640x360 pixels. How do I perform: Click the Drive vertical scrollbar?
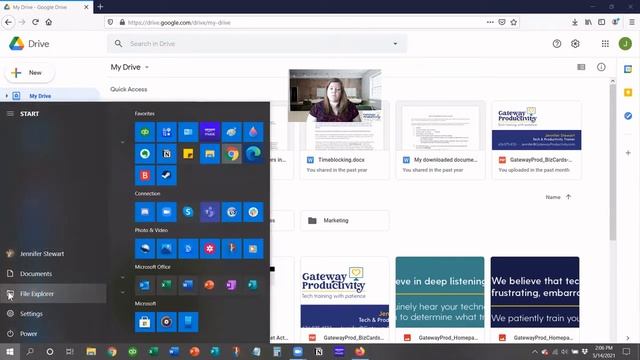(613, 162)
